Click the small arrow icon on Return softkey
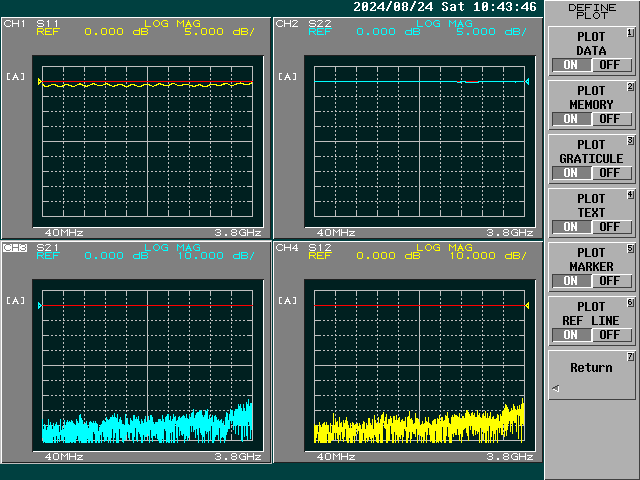640x480 pixels. [x=556, y=388]
